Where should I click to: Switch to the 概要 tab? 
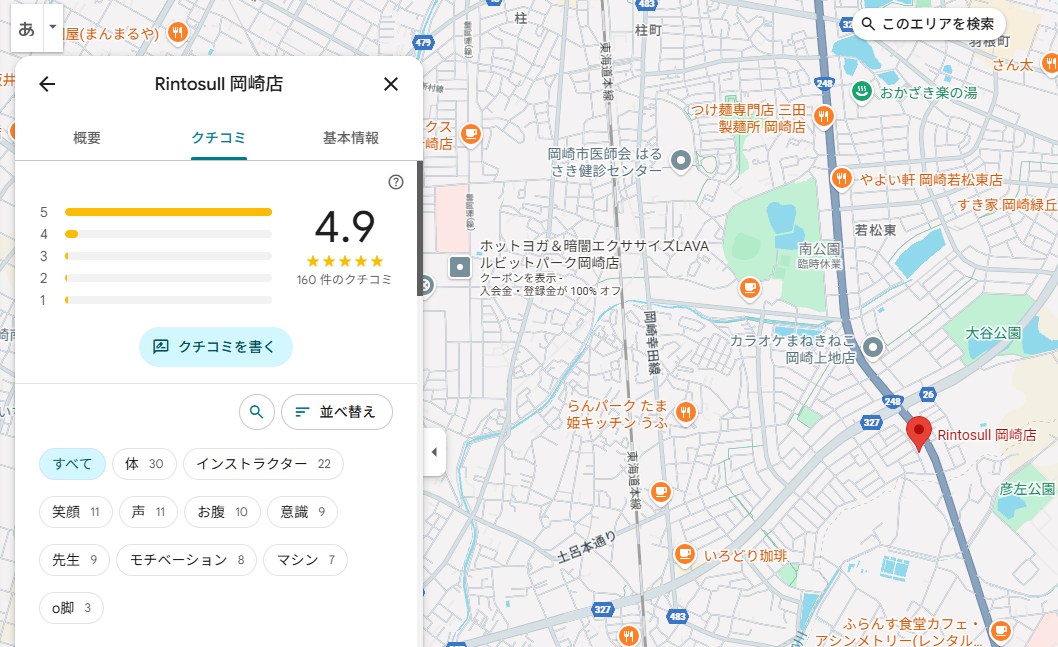click(x=87, y=138)
